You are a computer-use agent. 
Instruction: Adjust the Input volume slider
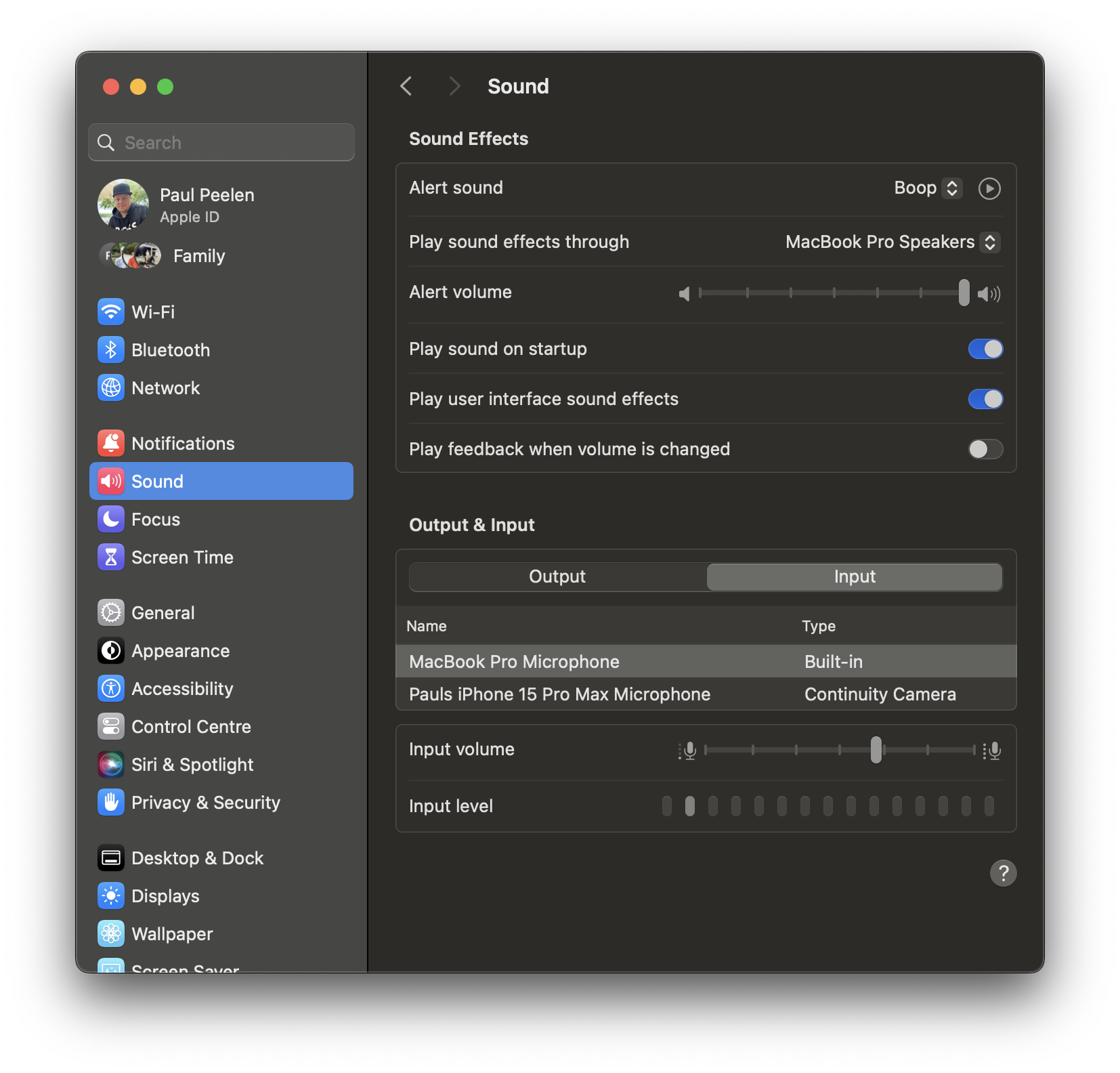point(878,750)
